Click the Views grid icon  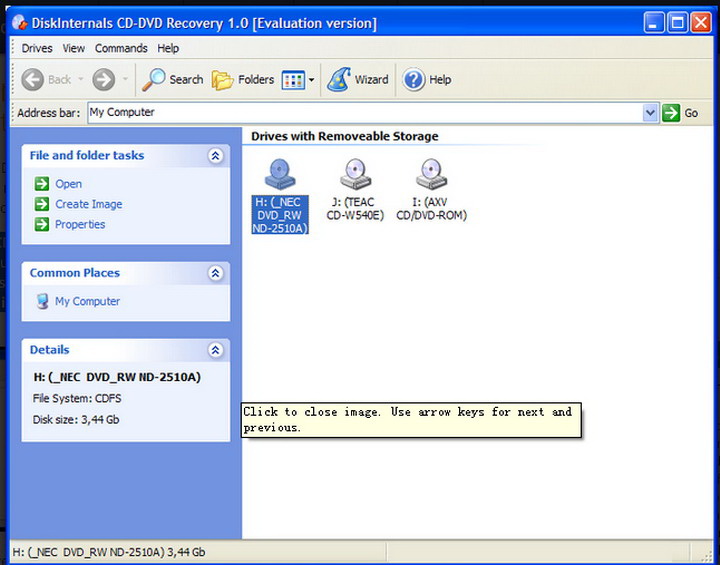[x=293, y=80]
